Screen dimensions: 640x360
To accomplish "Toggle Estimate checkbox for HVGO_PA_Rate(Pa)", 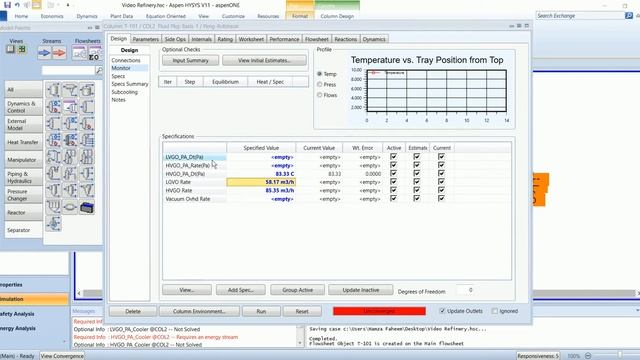I will point(417,165).
